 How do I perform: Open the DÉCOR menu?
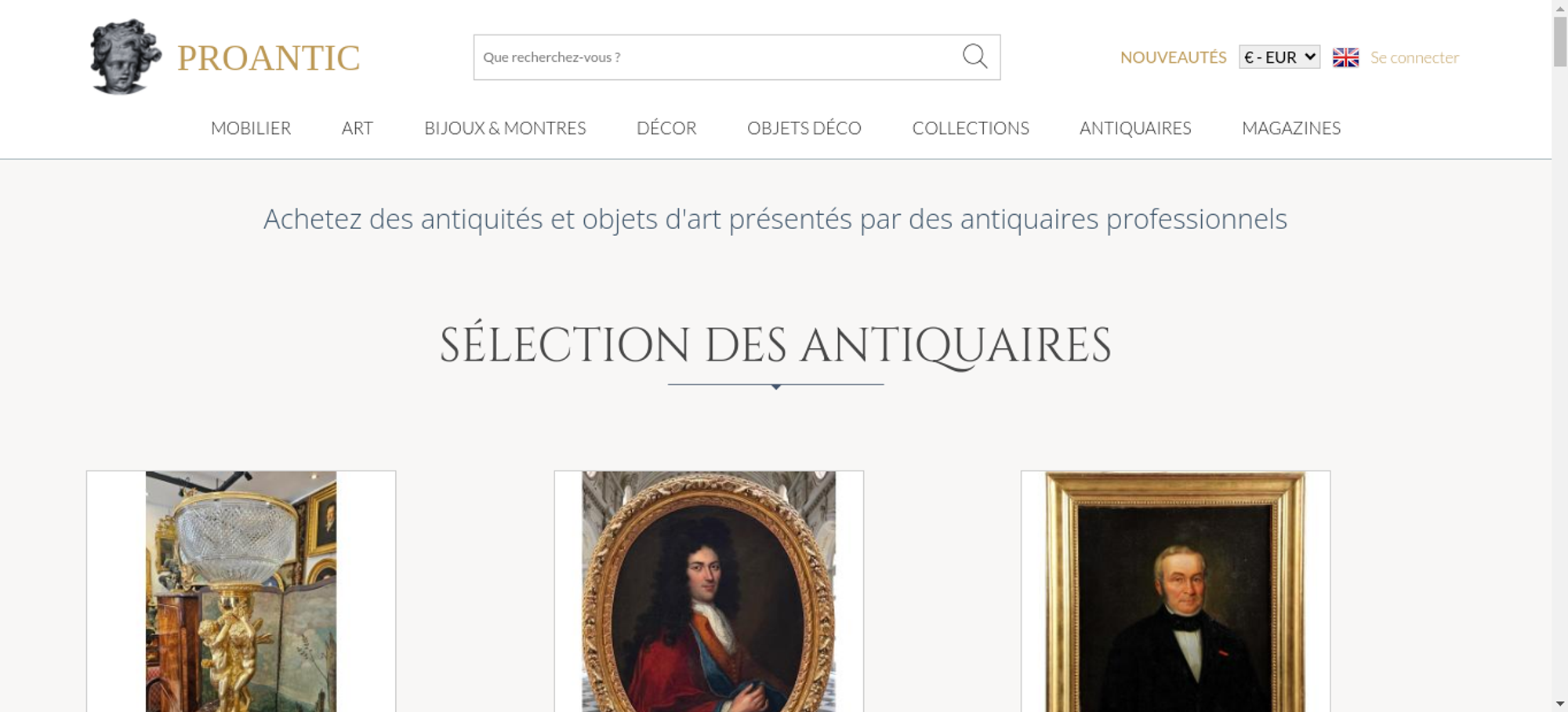click(x=666, y=128)
